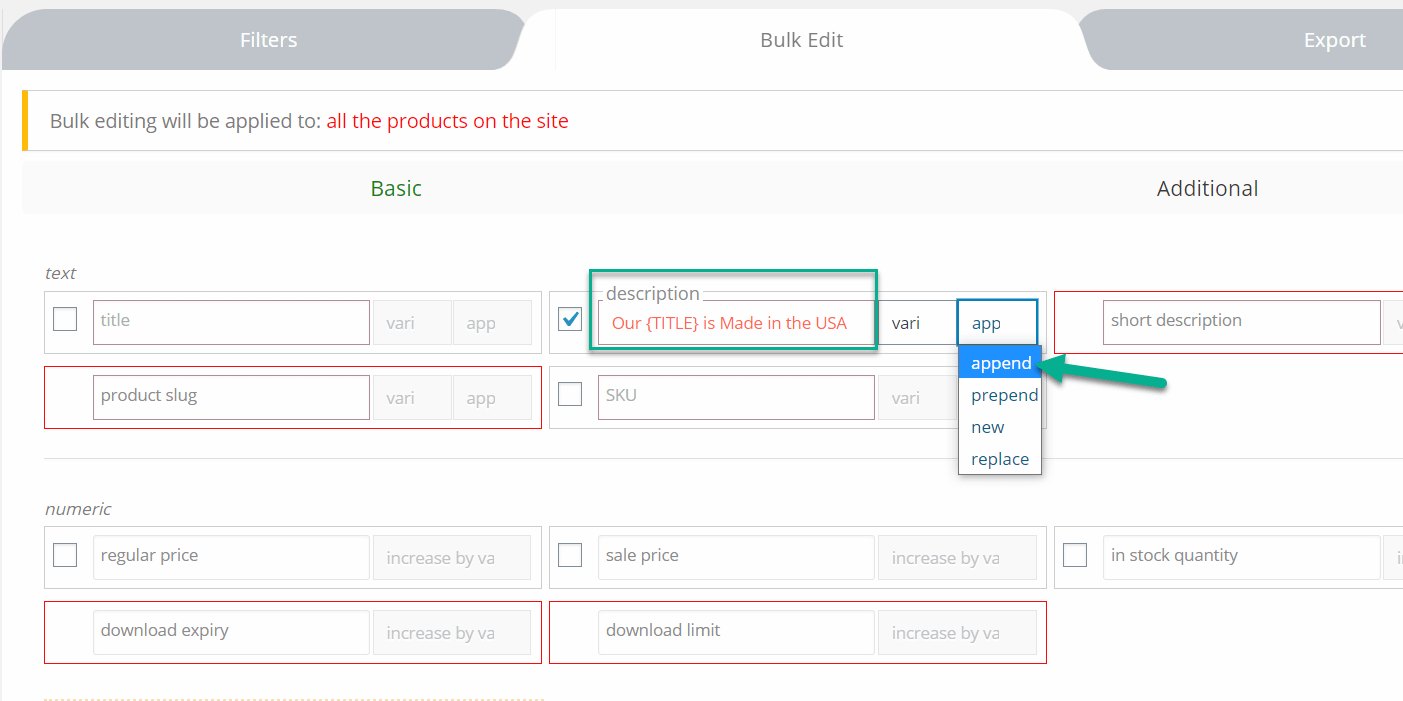Focus the in stock quantity input

pyautogui.click(x=1242, y=557)
